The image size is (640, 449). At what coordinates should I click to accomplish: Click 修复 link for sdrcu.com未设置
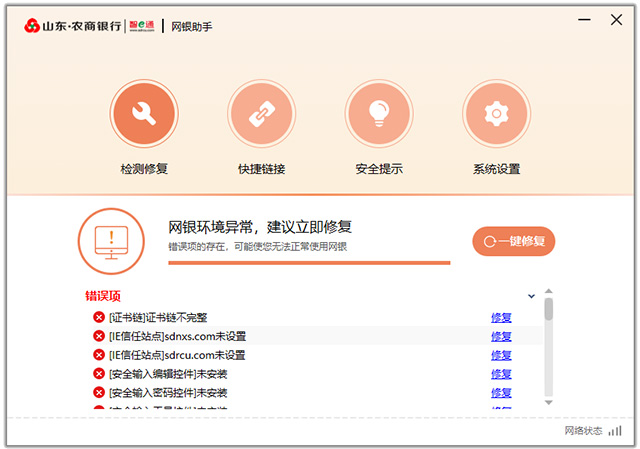click(x=501, y=355)
